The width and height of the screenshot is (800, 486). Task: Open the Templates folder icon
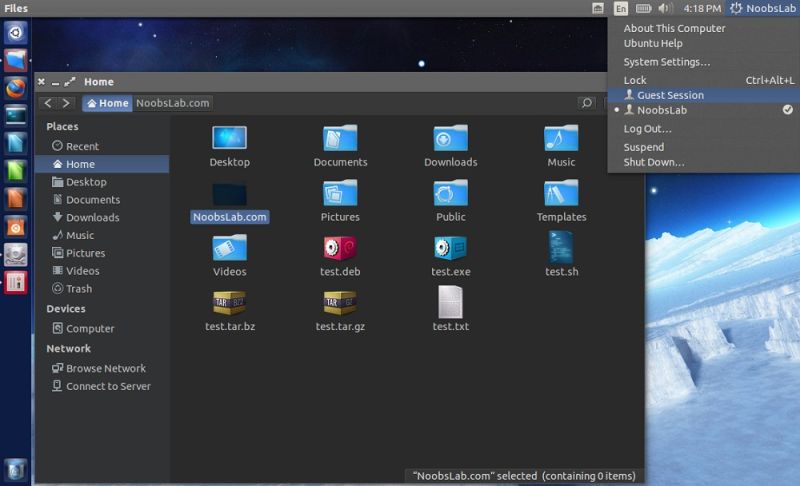561,193
